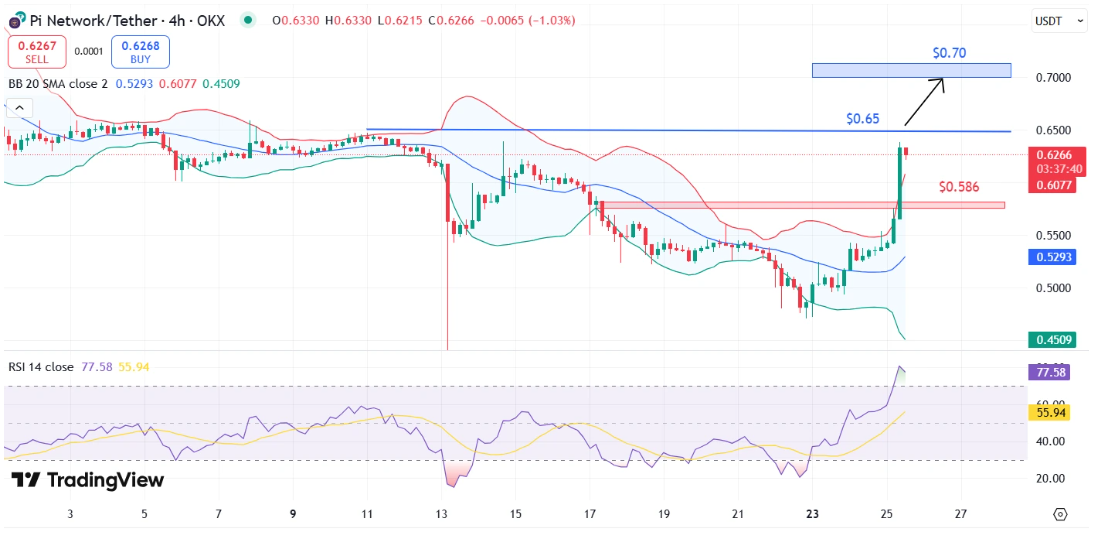Click the 0.0001 spread value
Screen dimensions: 1093x536
[88, 51]
